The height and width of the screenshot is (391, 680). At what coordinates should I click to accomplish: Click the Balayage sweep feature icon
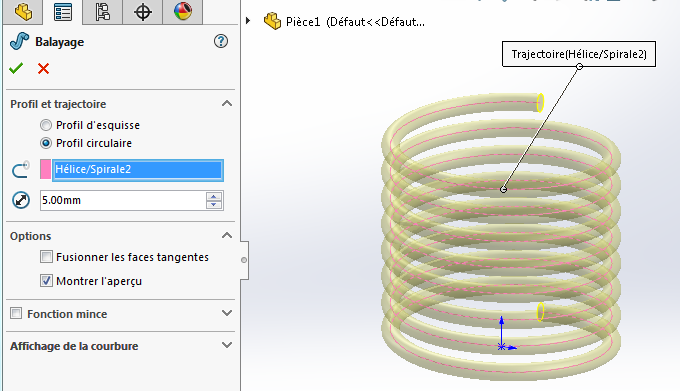coord(20,42)
